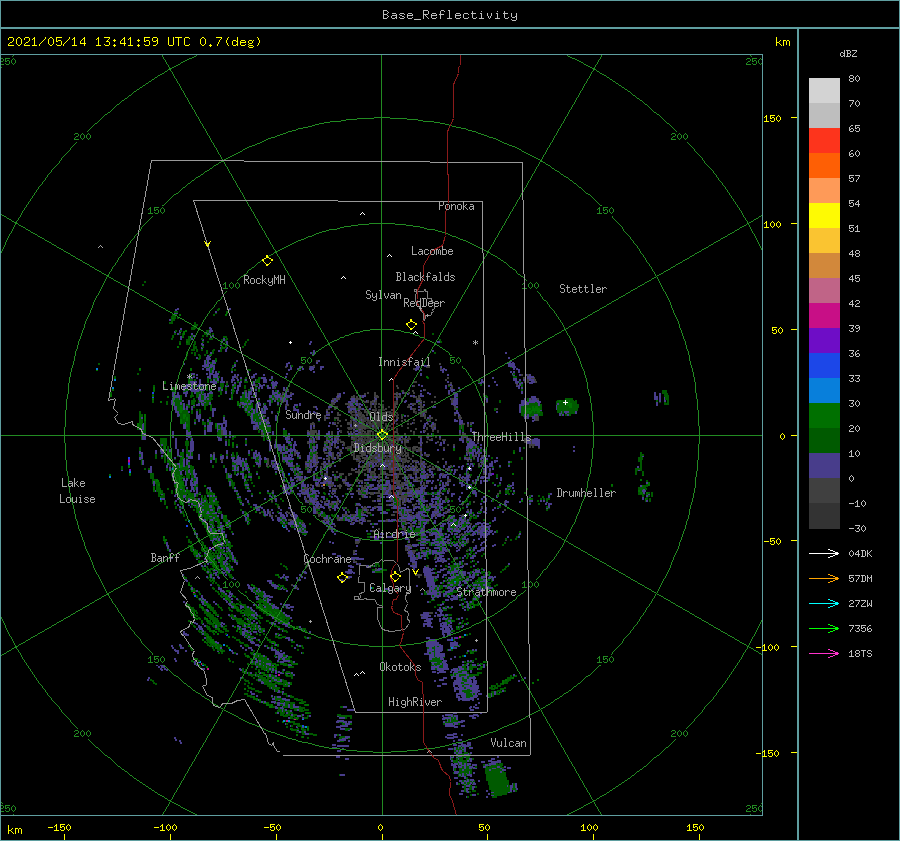The height and width of the screenshot is (841, 900).
Task: Click the Sylvan label
Action: [383, 295]
